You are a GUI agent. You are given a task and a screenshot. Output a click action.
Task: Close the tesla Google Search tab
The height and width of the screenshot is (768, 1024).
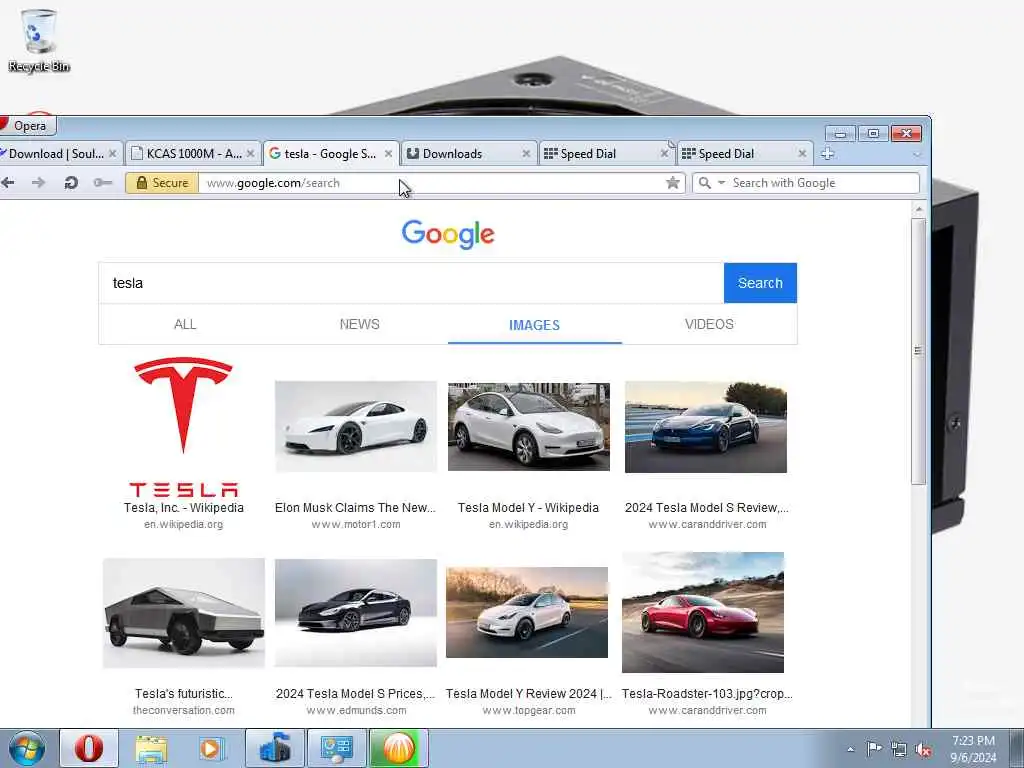pos(389,153)
